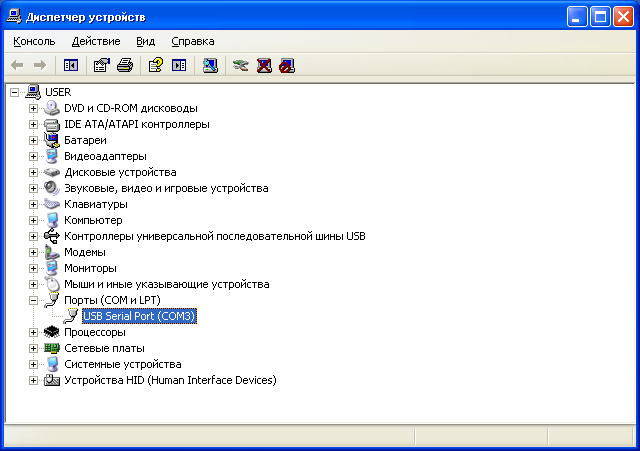Click the USER computer icon
This screenshot has height=451, width=640.
click(33, 92)
